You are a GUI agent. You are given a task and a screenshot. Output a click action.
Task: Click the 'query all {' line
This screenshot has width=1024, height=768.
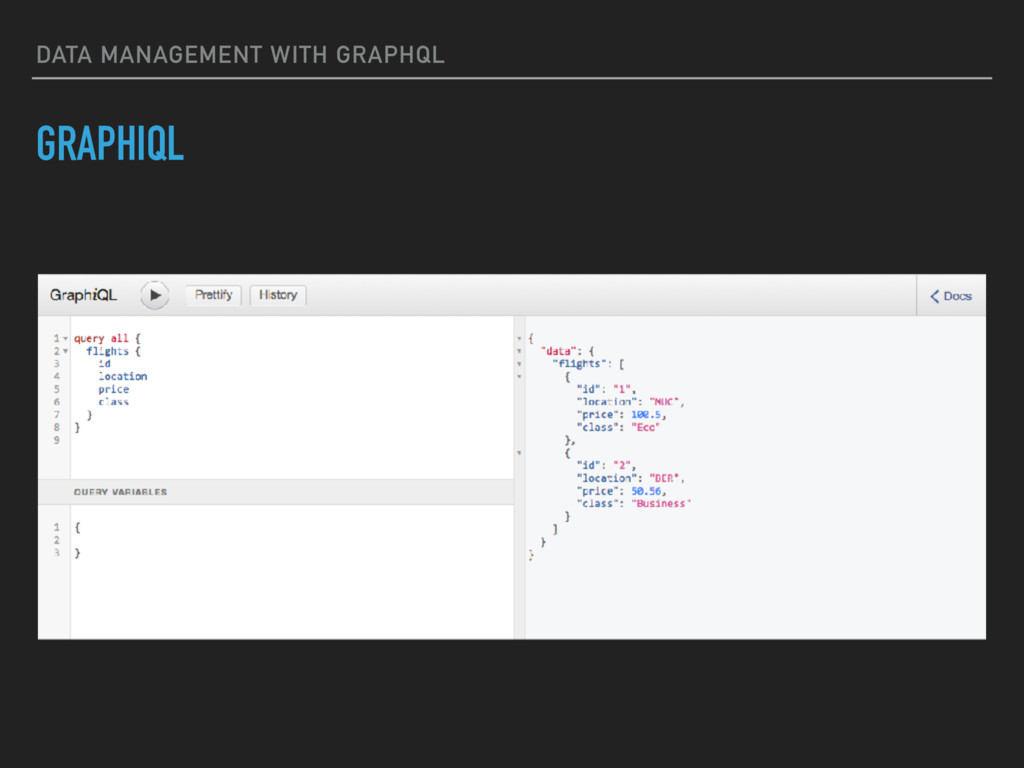click(107, 338)
